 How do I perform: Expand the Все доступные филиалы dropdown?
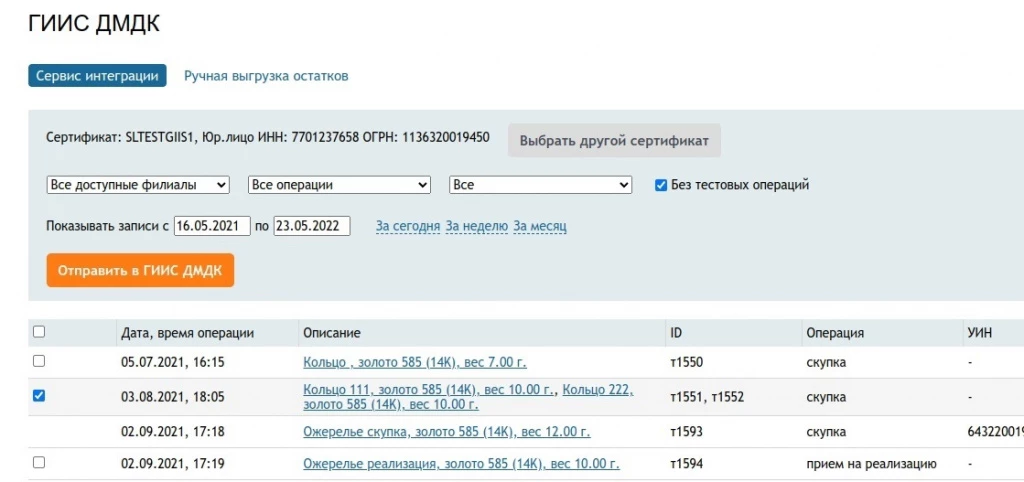pyautogui.click(x=138, y=185)
